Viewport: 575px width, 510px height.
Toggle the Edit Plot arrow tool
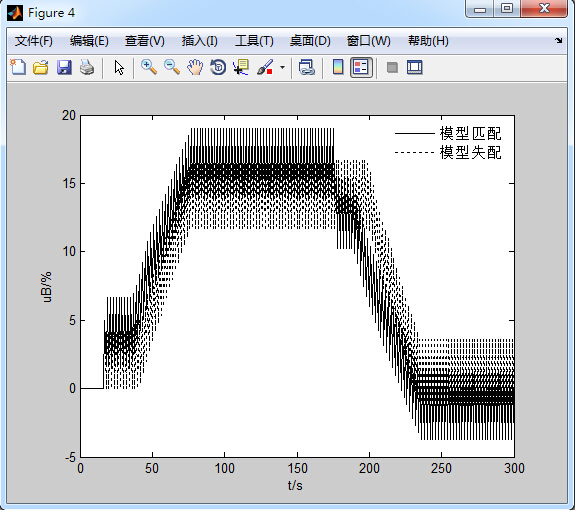pos(119,67)
